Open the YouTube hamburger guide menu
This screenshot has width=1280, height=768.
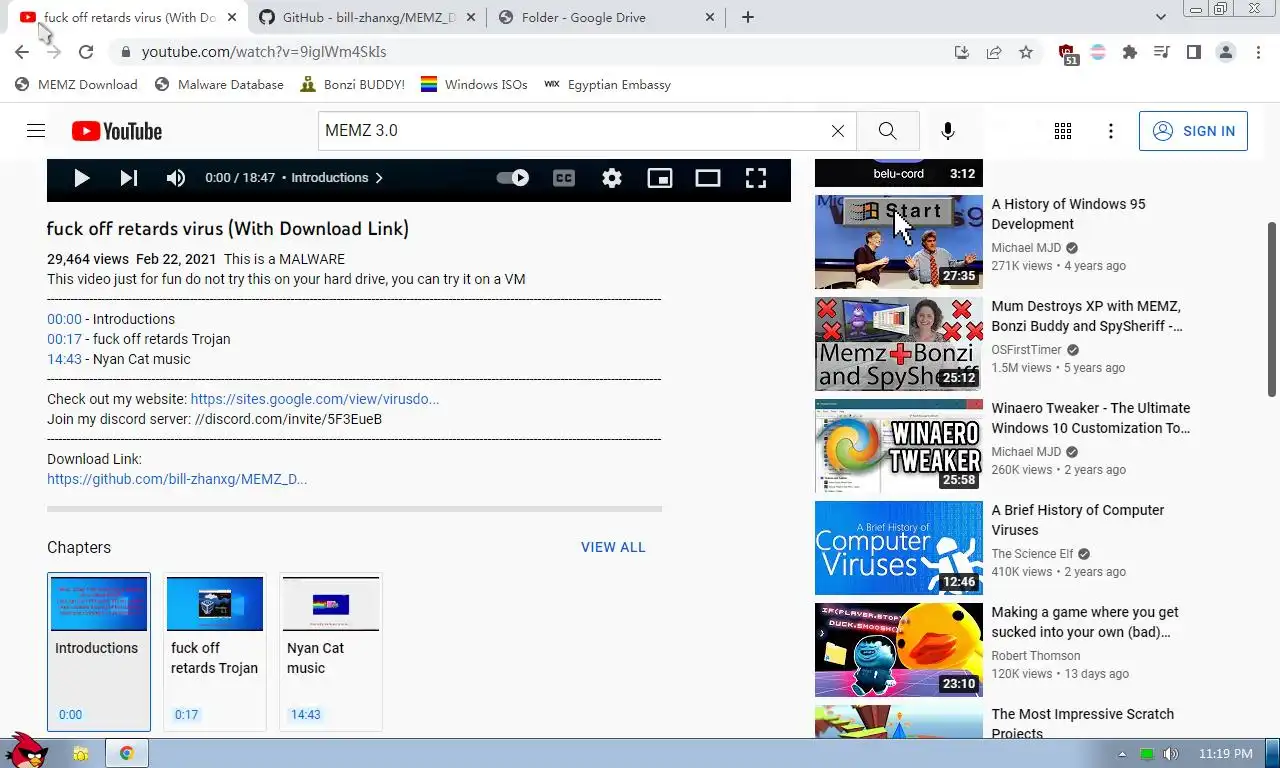tap(36, 131)
